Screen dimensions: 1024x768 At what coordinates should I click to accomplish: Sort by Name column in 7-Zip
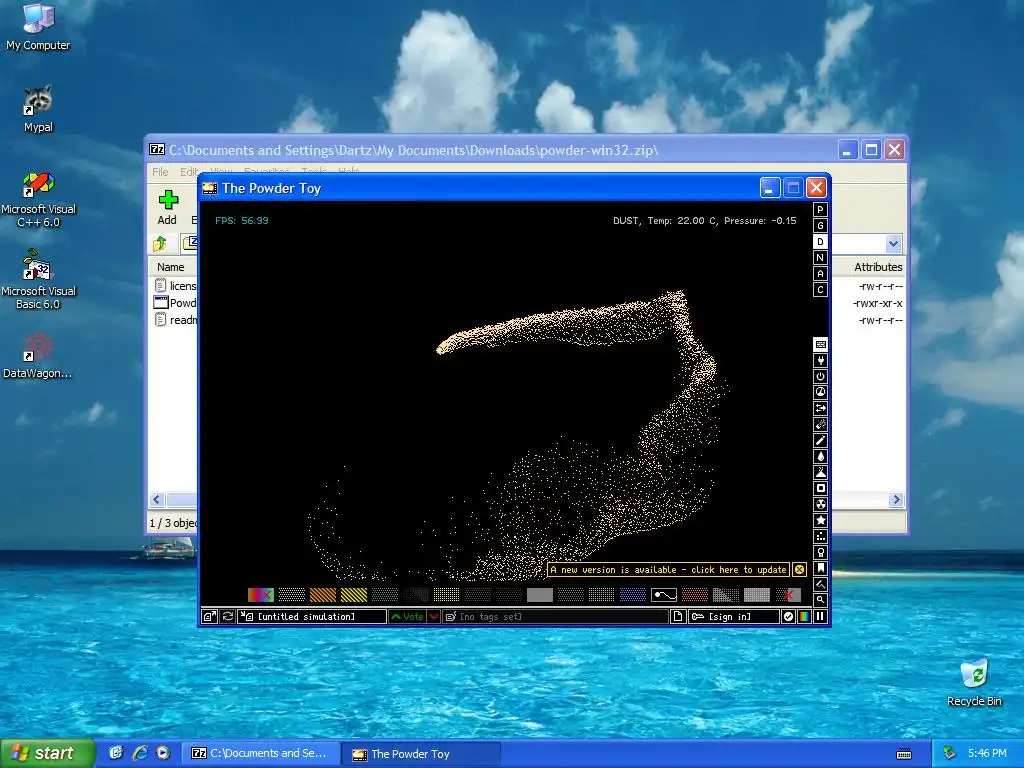coord(170,267)
